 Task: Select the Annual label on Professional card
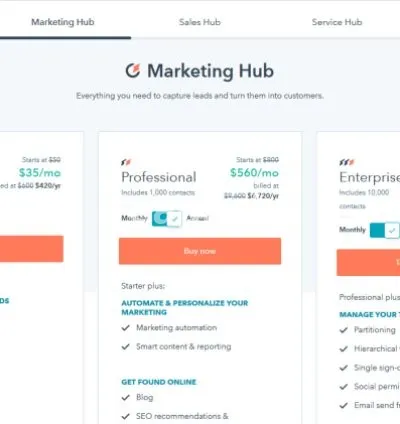[x=197, y=218]
